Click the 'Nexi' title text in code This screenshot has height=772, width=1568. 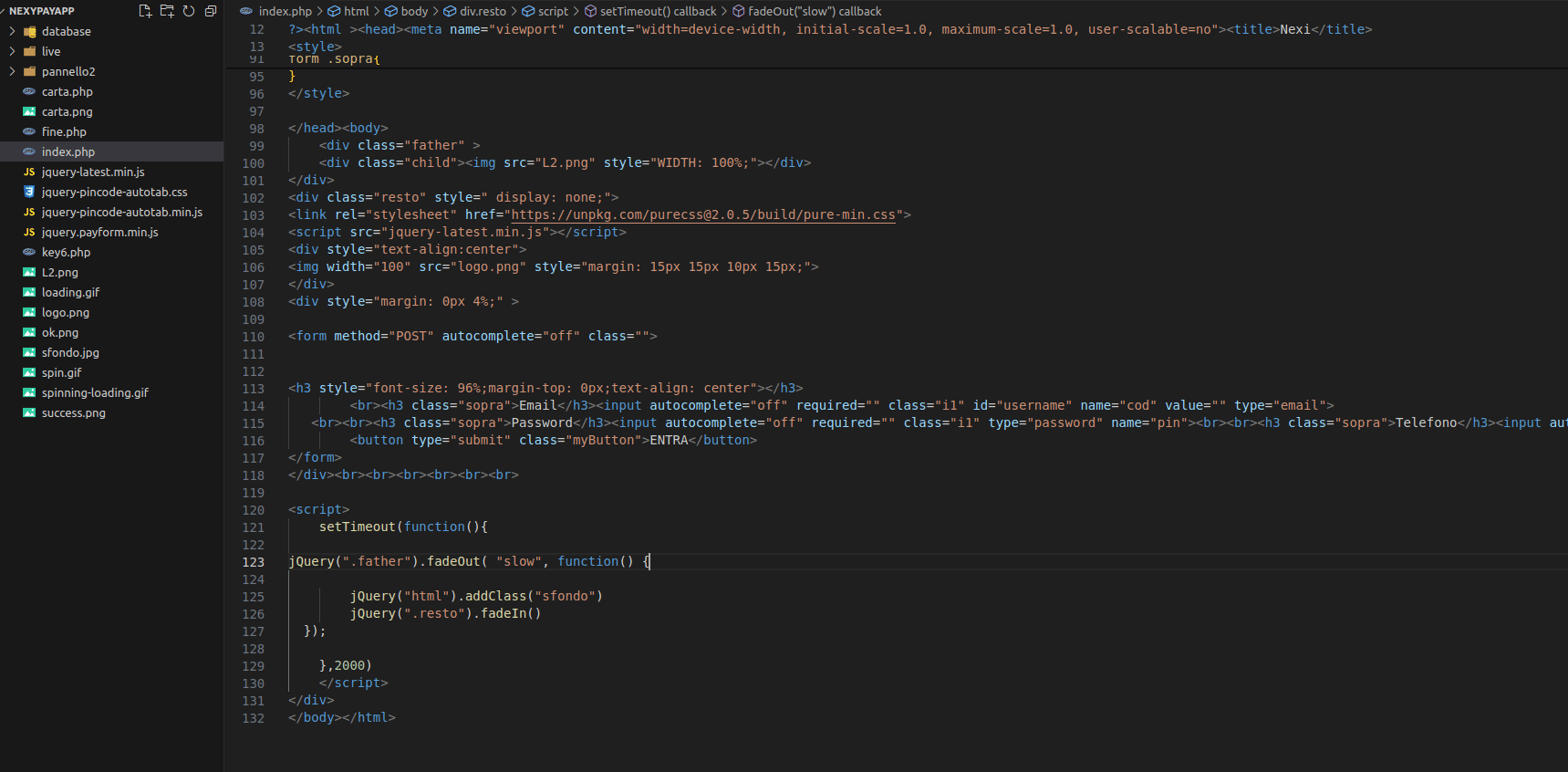tap(1295, 29)
